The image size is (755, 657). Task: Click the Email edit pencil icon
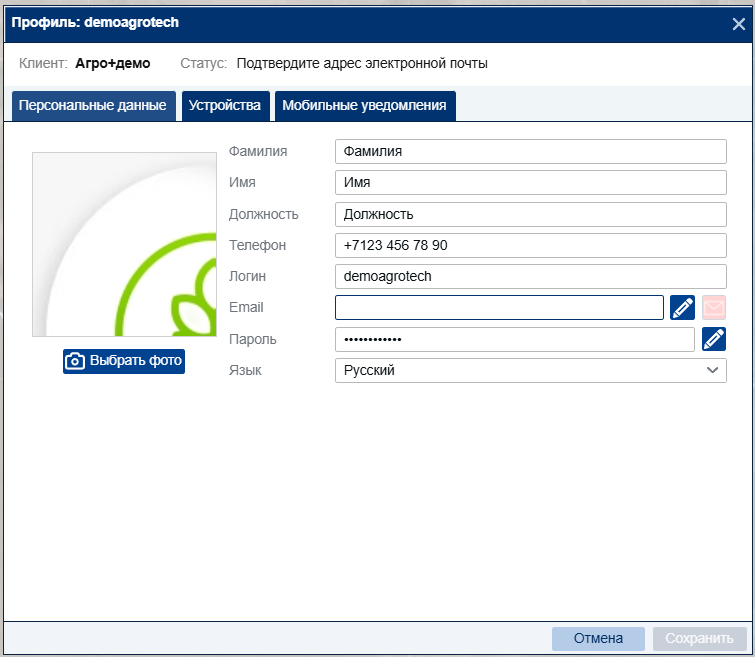pos(682,307)
